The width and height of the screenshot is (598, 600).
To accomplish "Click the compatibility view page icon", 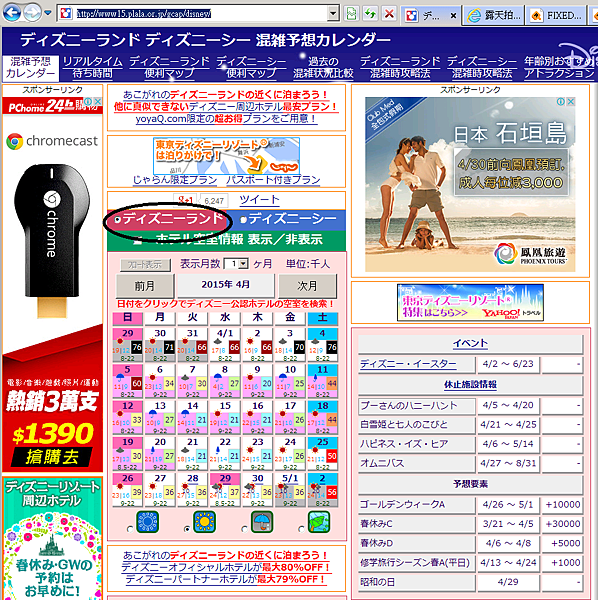I will click(351, 15).
